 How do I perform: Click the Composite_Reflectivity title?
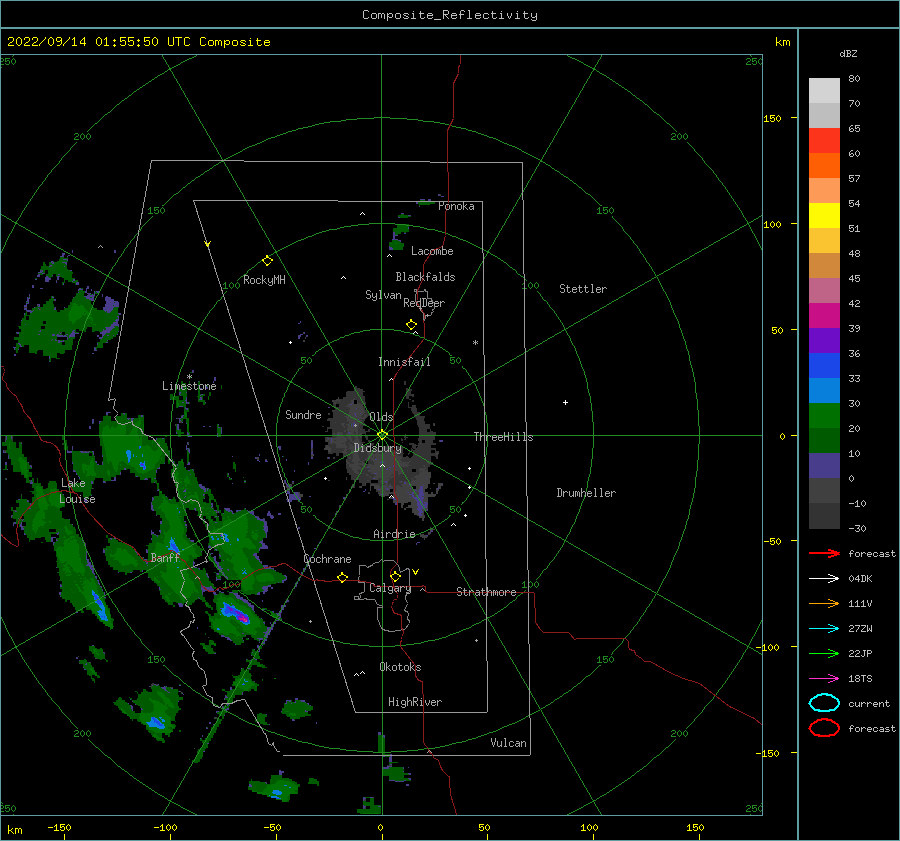(x=449, y=15)
